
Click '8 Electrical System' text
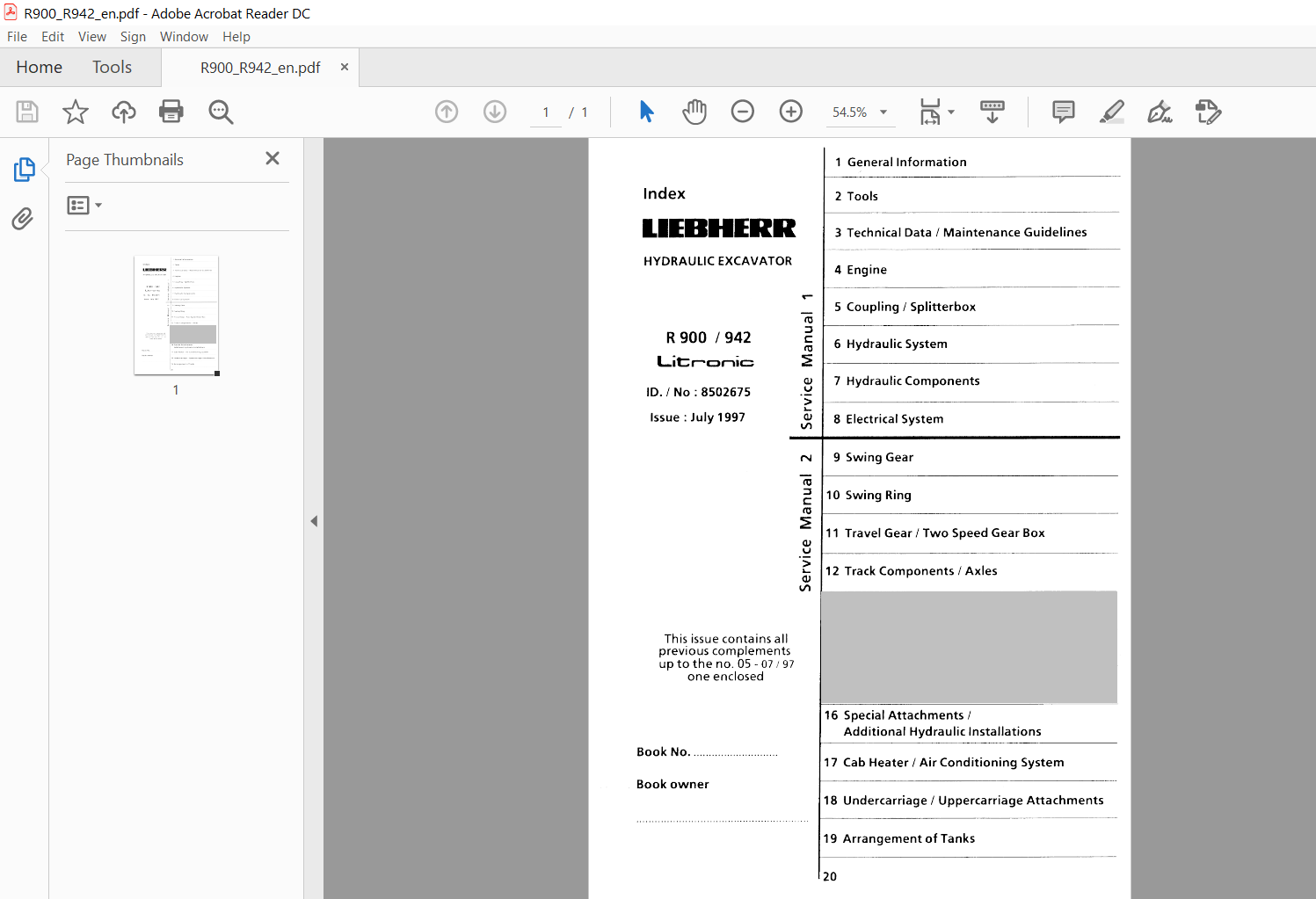[x=889, y=419]
